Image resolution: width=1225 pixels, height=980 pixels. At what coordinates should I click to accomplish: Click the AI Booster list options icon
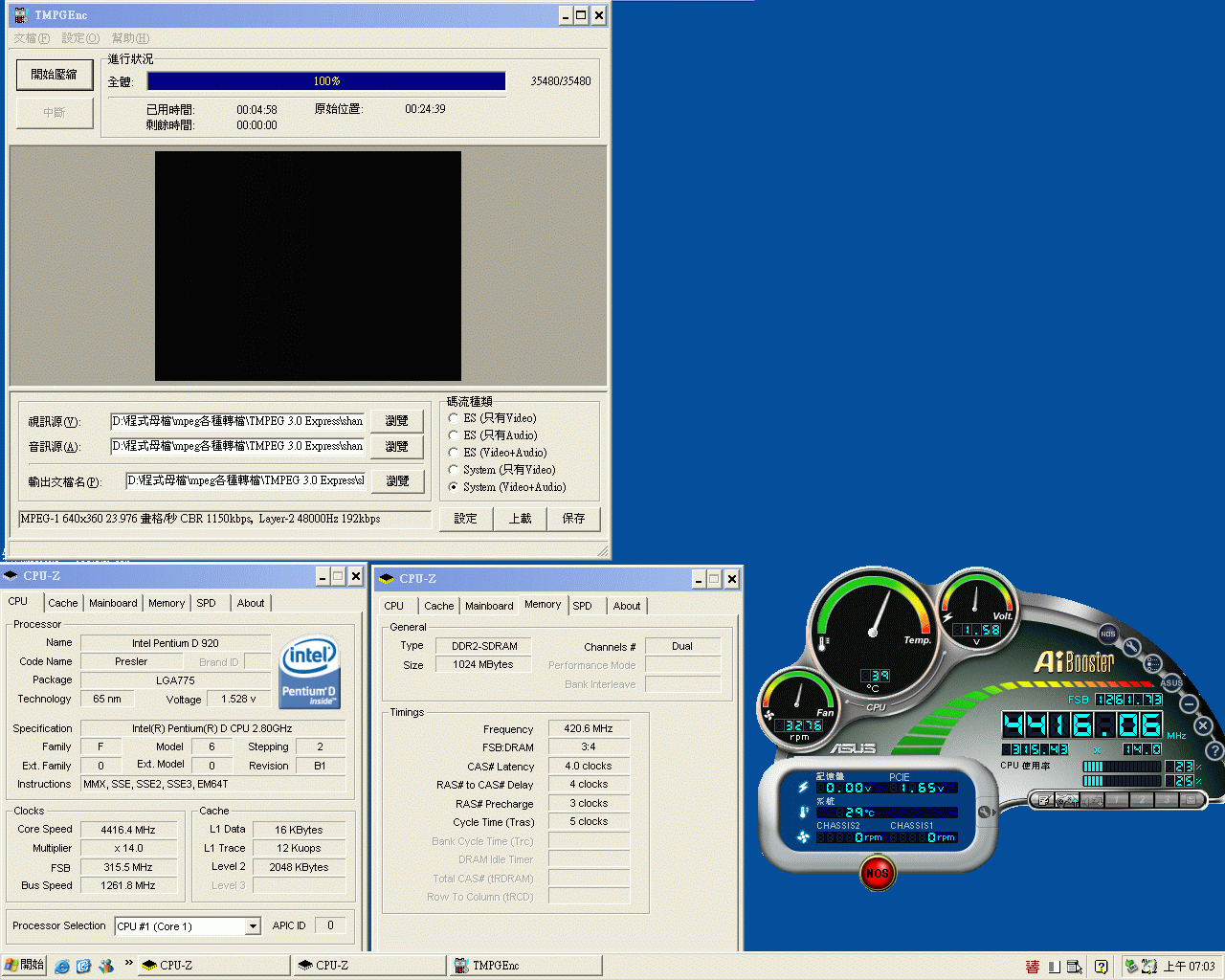click(1153, 663)
